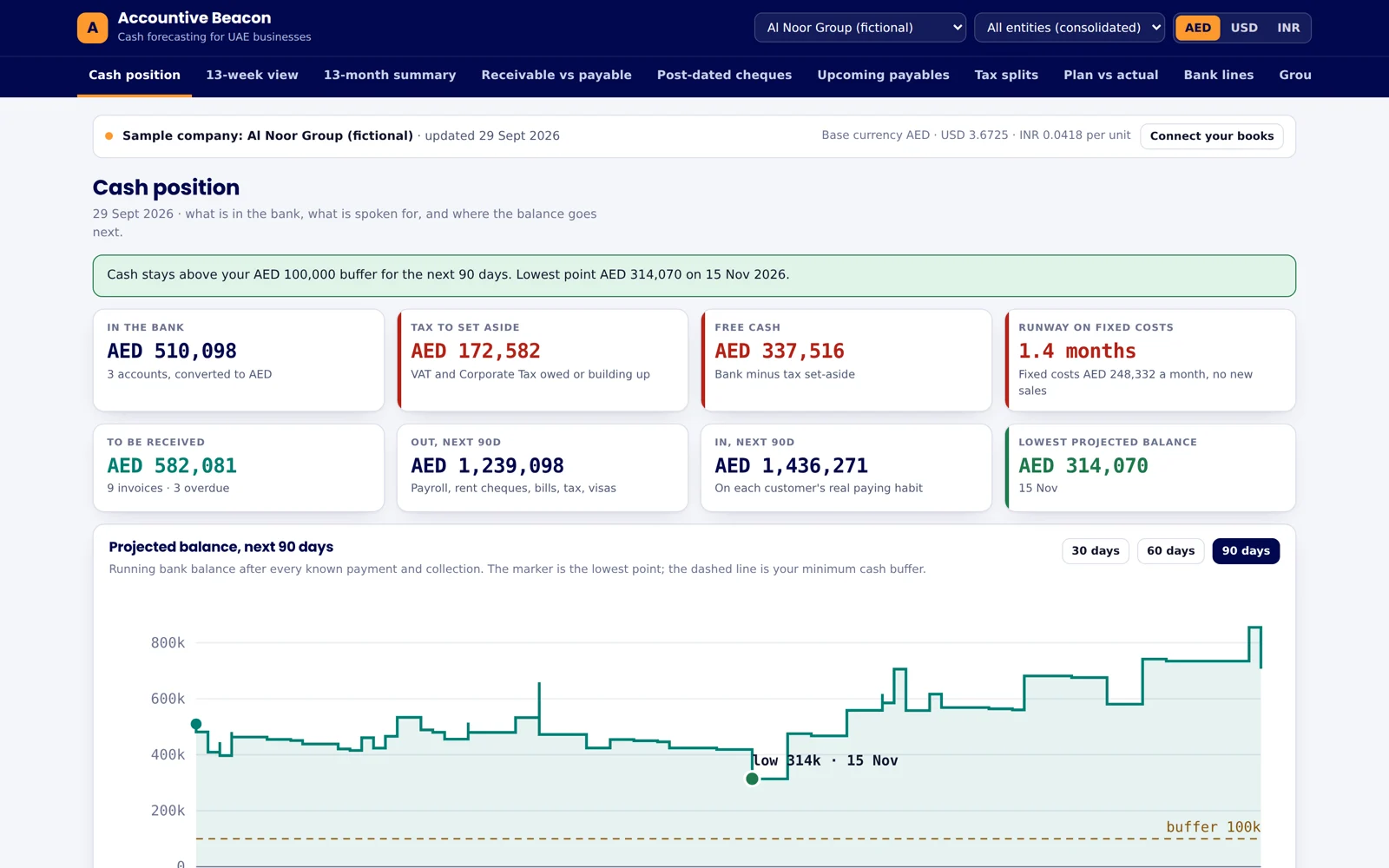Viewport: 1389px width, 868px height.
Task: Click the 'Sample company: Al Noor Group (fictional)' text
Action: [267, 136]
